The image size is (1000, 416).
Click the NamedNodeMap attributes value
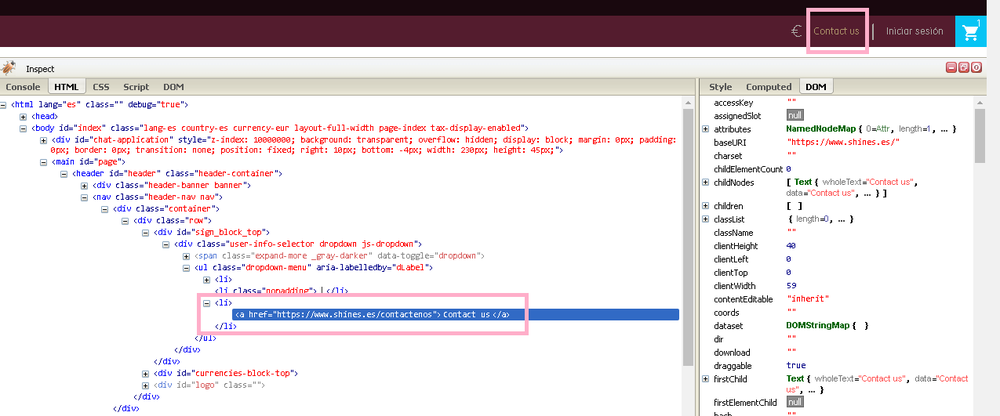[871, 129]
